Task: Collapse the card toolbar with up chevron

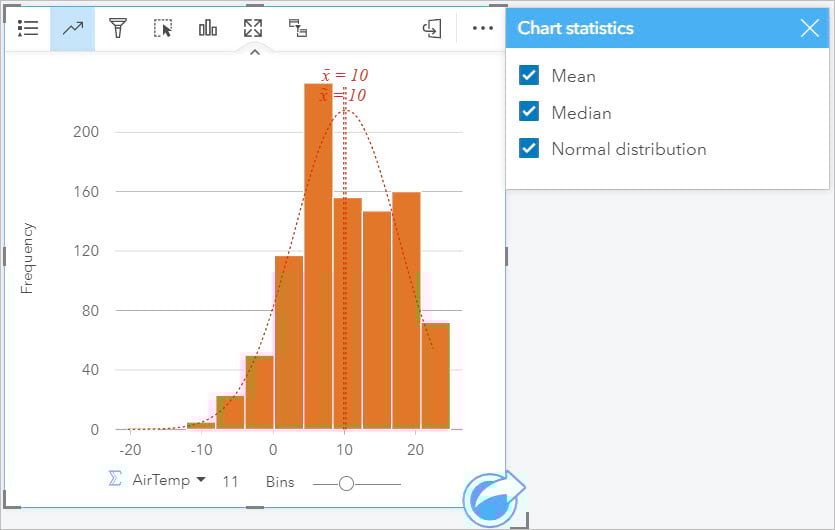Action: pyautogui.click(x=255, y=52)
